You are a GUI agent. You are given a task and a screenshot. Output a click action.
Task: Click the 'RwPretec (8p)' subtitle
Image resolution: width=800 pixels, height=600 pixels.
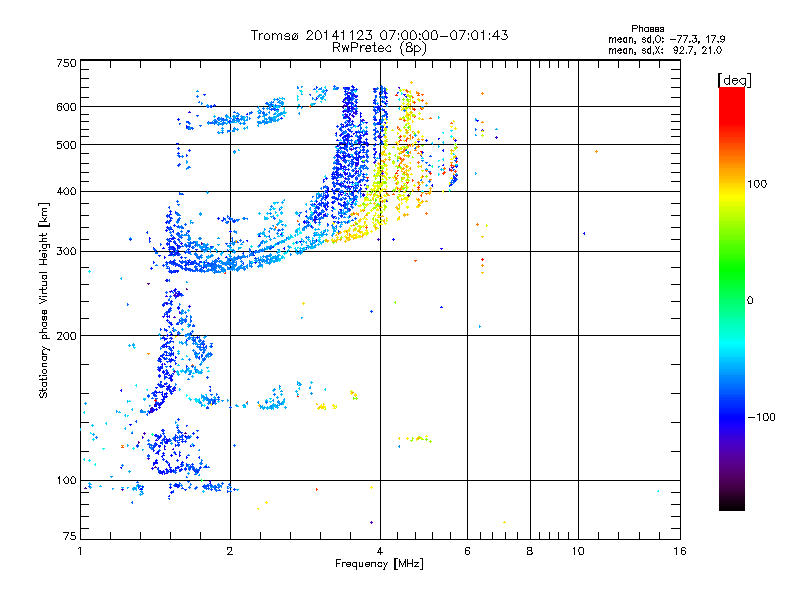379,48
